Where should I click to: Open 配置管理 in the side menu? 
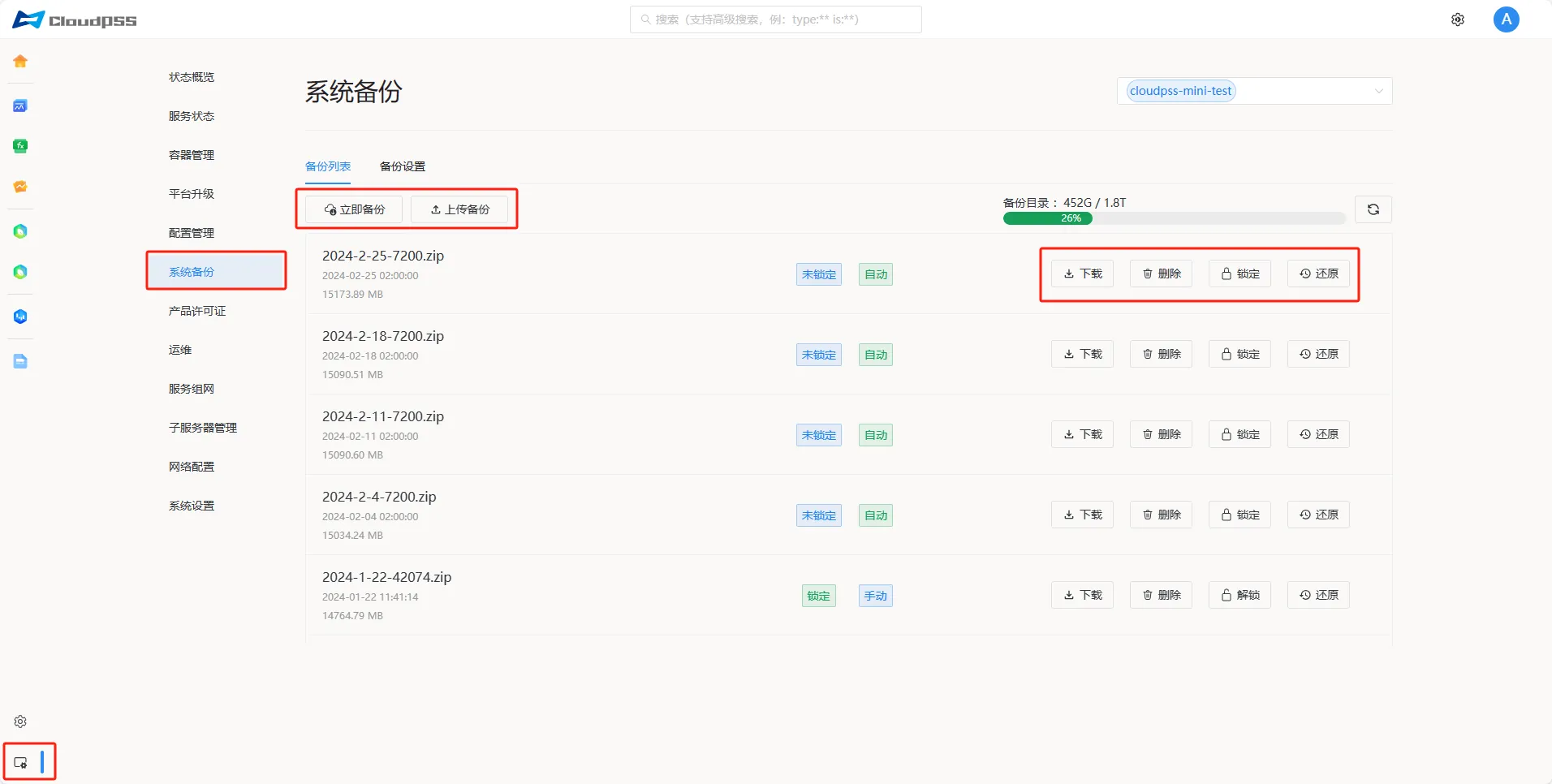(x=192, y=233)
